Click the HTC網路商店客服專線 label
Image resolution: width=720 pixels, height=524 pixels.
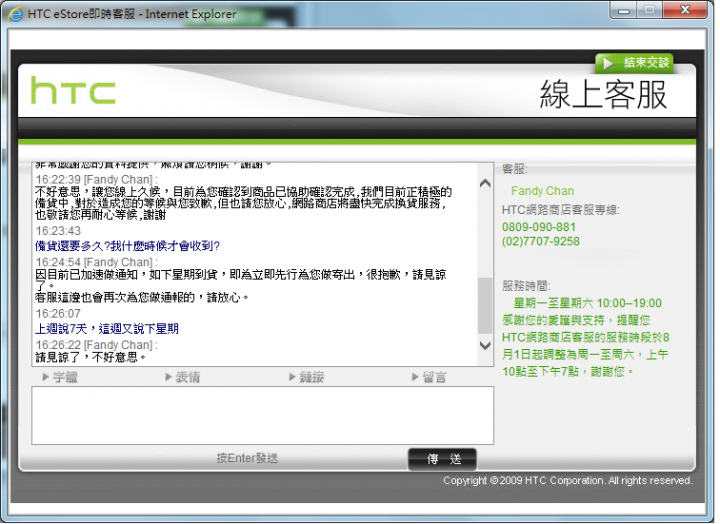click(561, 210)
